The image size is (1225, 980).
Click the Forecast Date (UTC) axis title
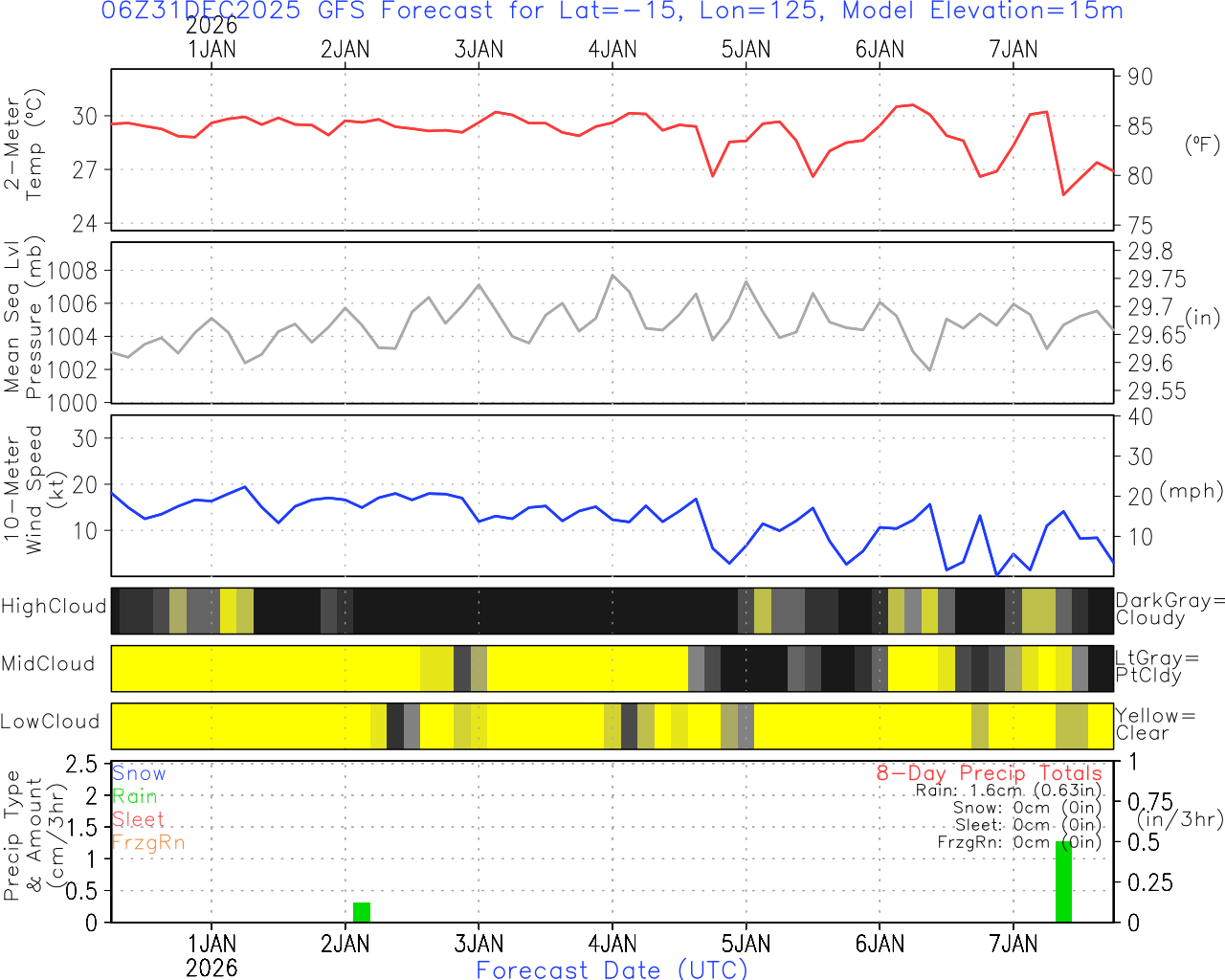[x=612, y=969]
